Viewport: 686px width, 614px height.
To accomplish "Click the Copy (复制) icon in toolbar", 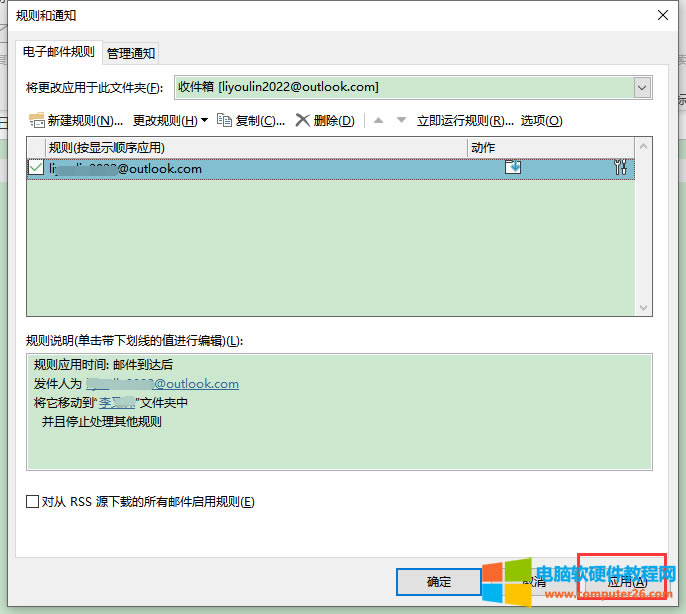I will (224, 121).
